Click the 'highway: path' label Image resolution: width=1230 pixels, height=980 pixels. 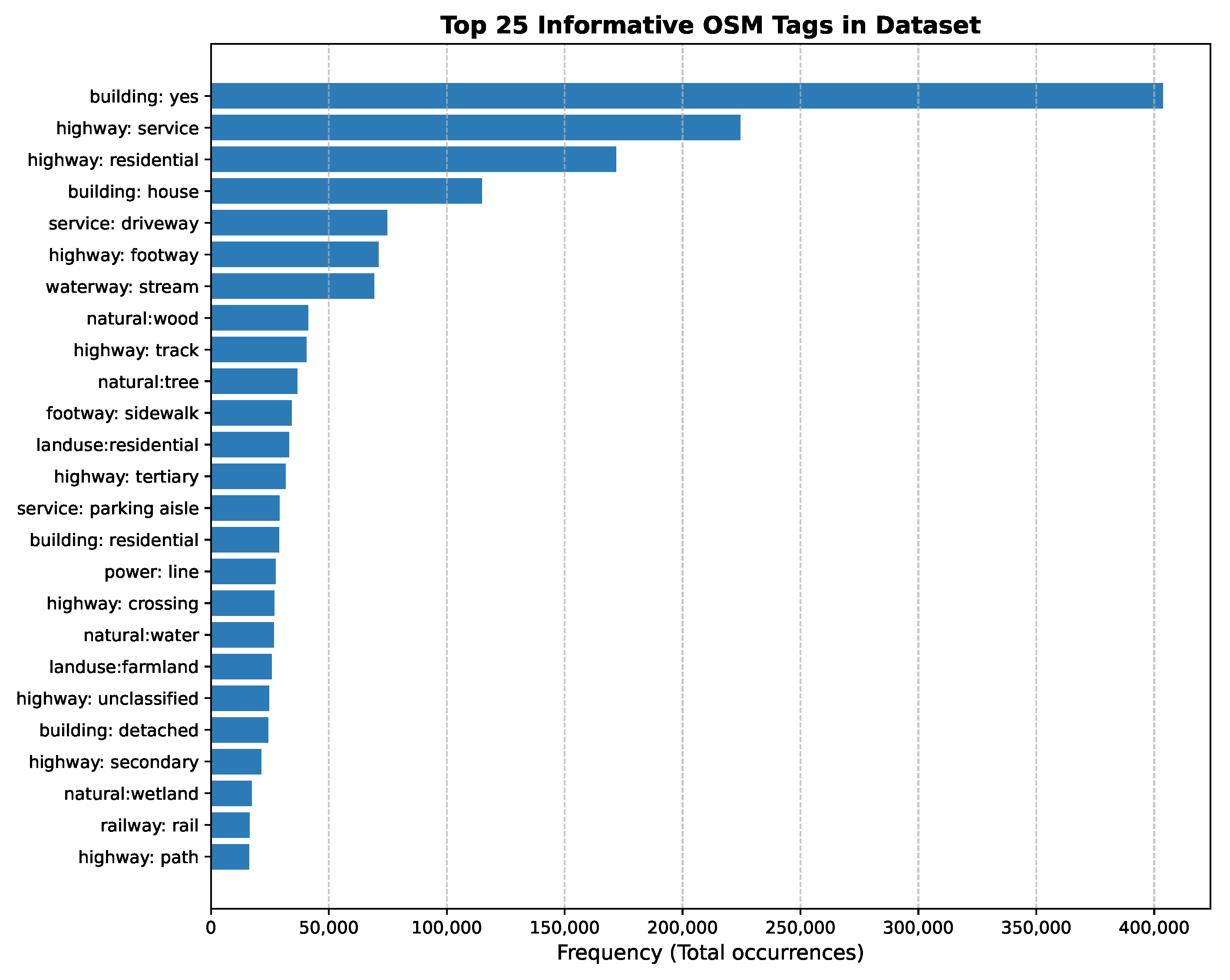[x=139, y=857]
